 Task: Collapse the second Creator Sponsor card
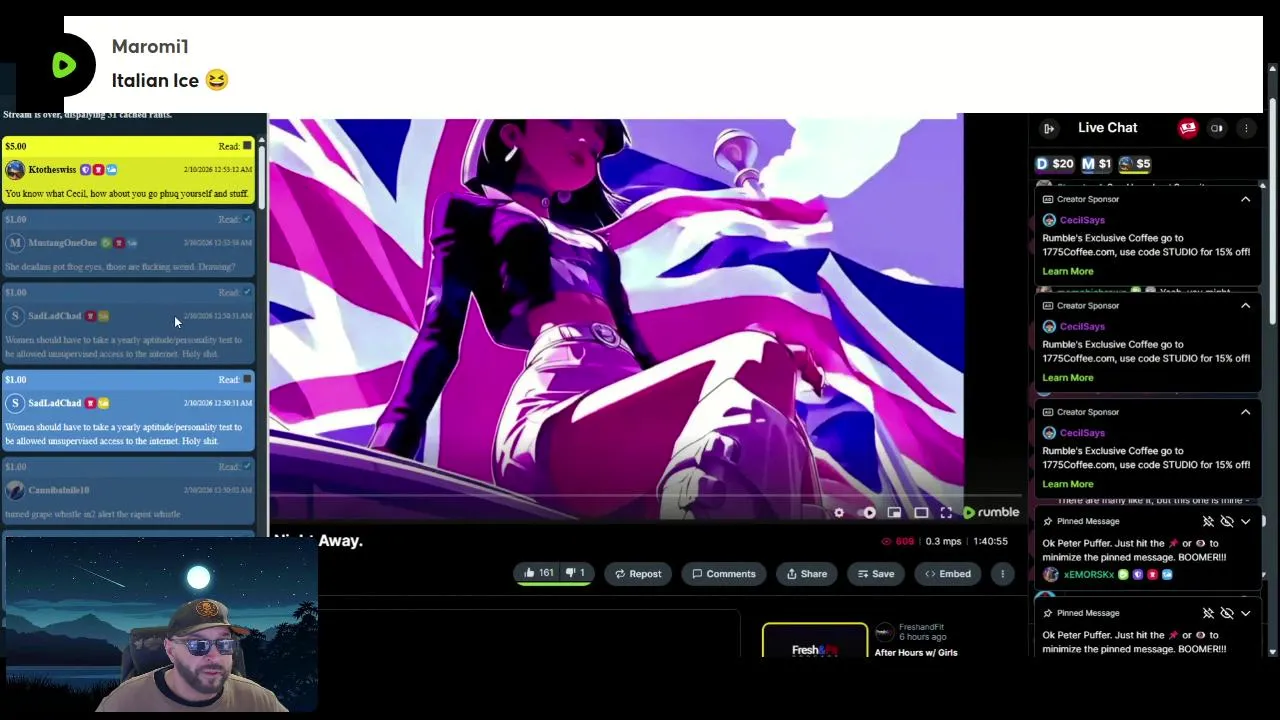click(x=1245, y=305)
